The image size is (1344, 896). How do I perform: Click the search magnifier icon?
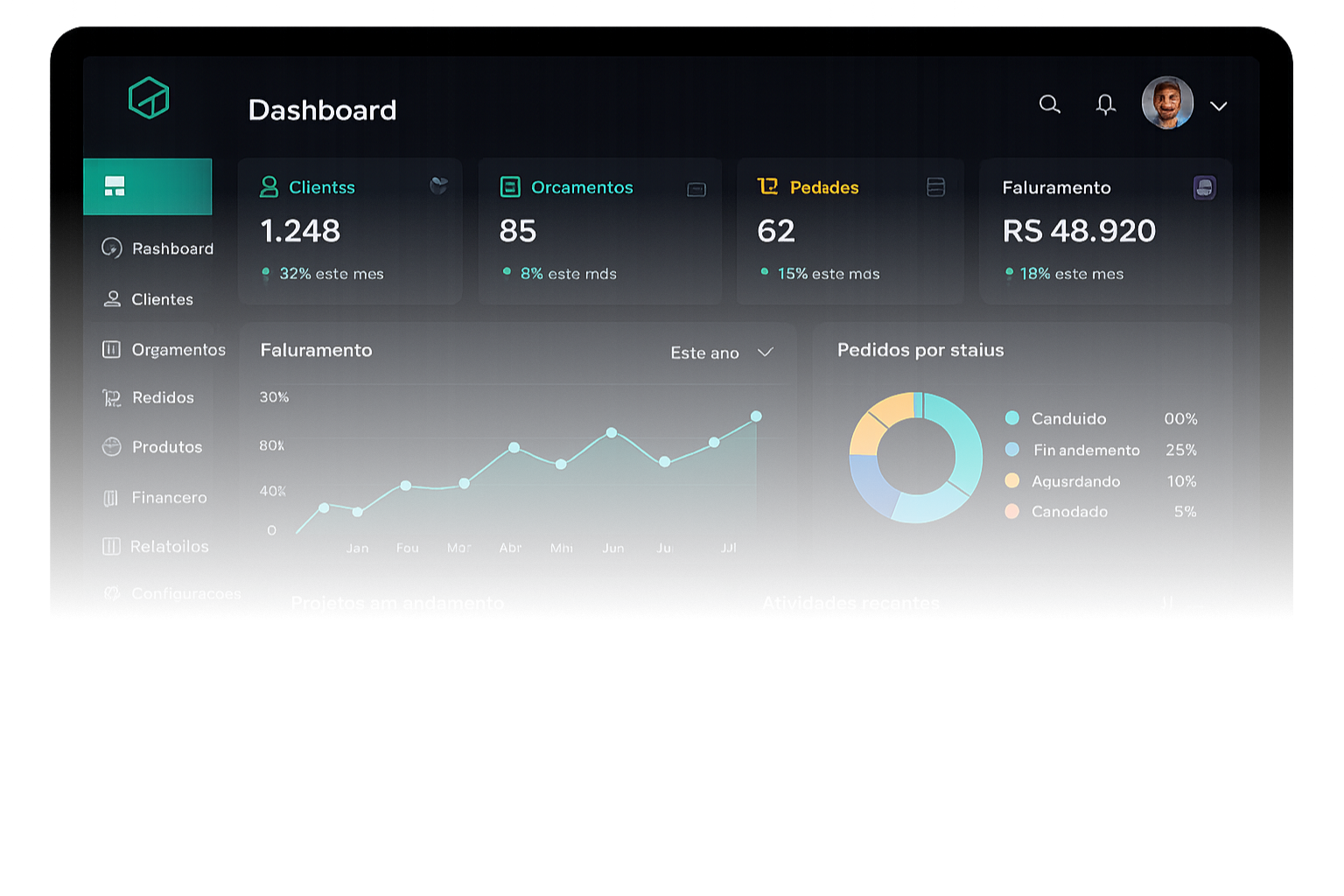pos(1049,105)
